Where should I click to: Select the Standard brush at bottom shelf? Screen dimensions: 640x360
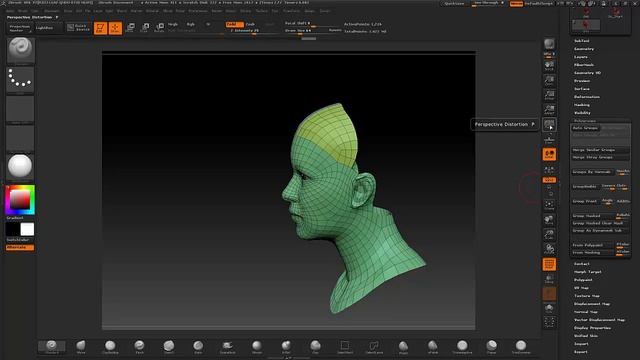(x=52, y=347)
